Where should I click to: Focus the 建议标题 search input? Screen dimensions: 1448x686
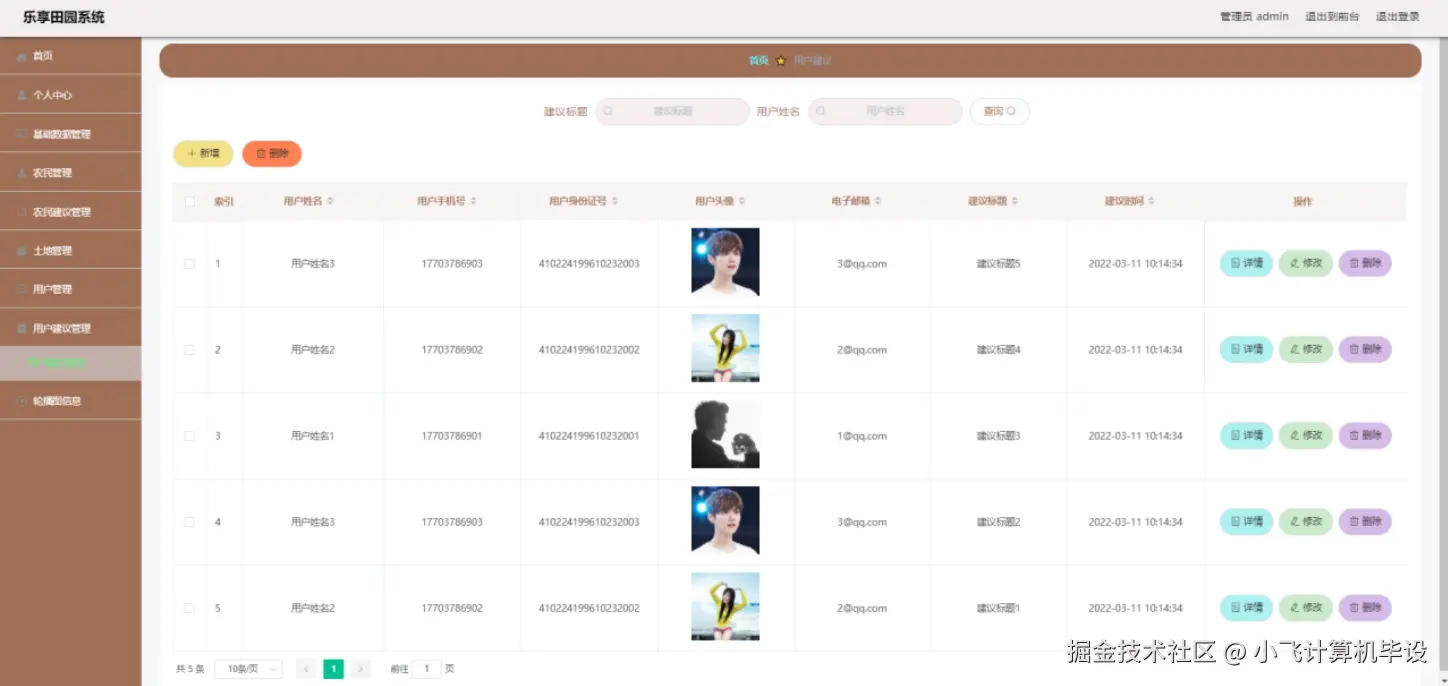[672, 112]
